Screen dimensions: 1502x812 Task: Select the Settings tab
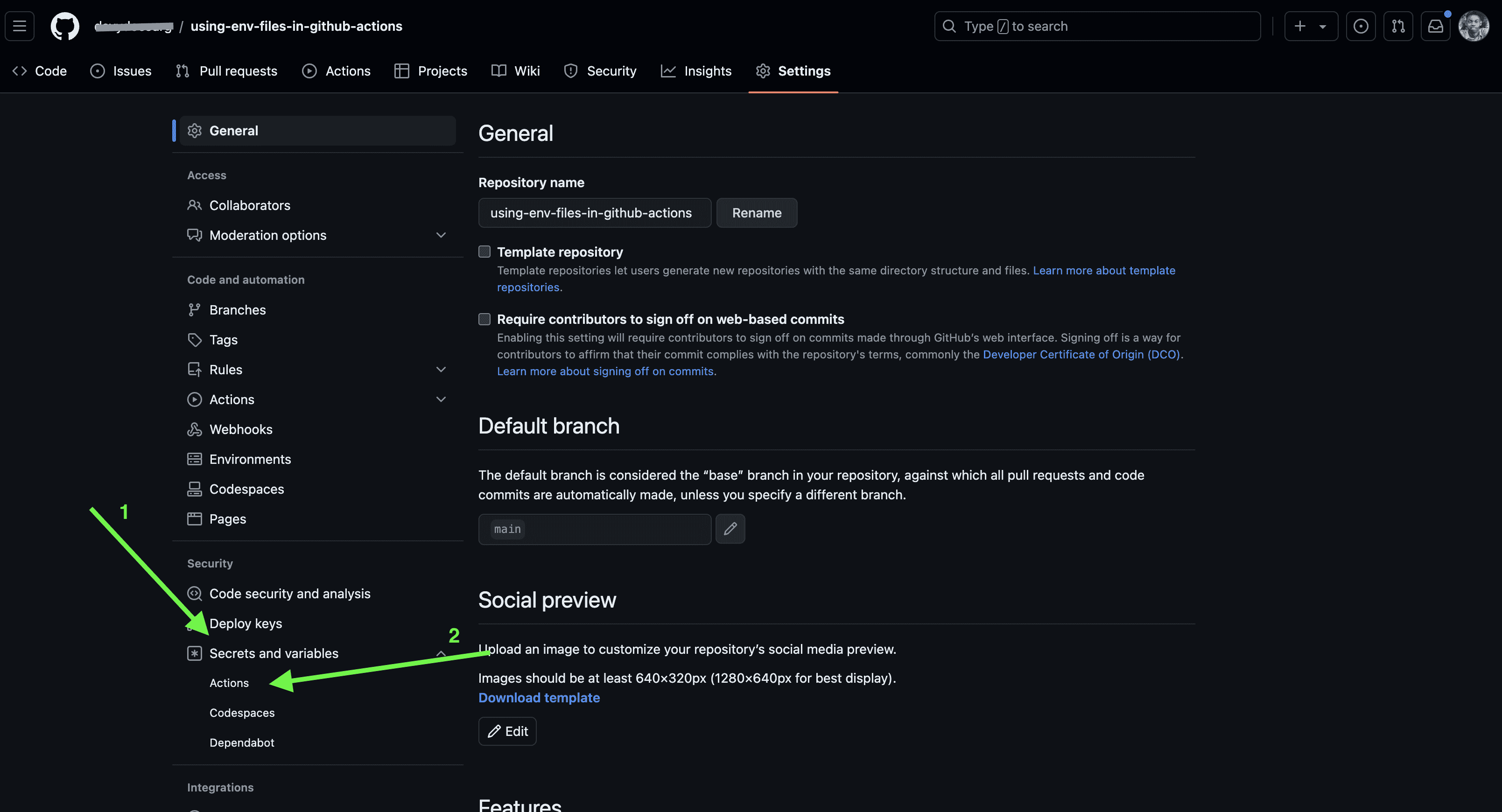pyautogui.click(x=793, y=71)
